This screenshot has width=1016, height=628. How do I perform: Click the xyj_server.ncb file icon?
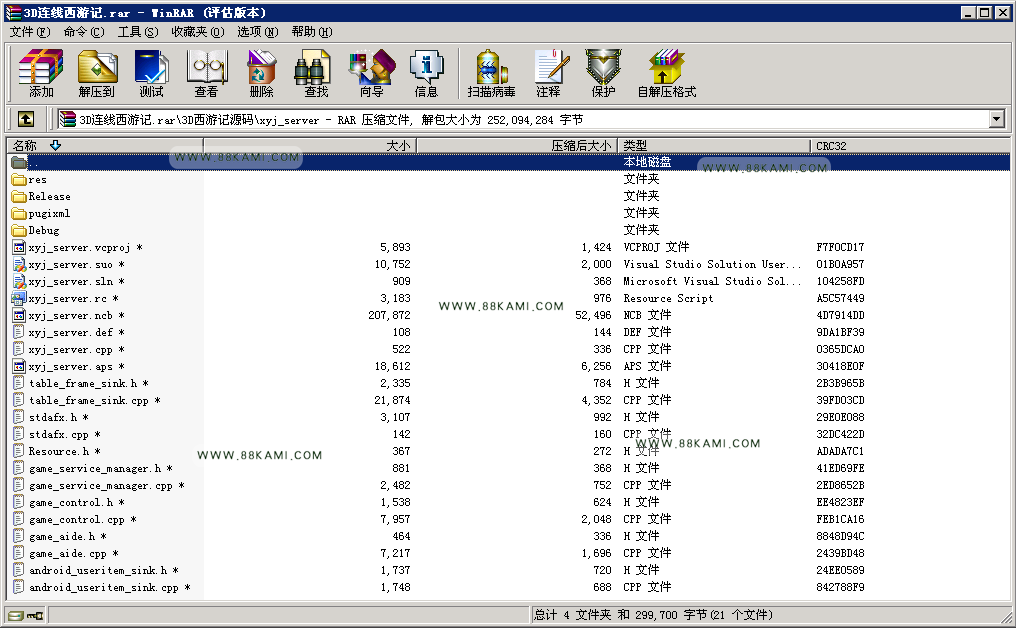[x=19, y=315]
